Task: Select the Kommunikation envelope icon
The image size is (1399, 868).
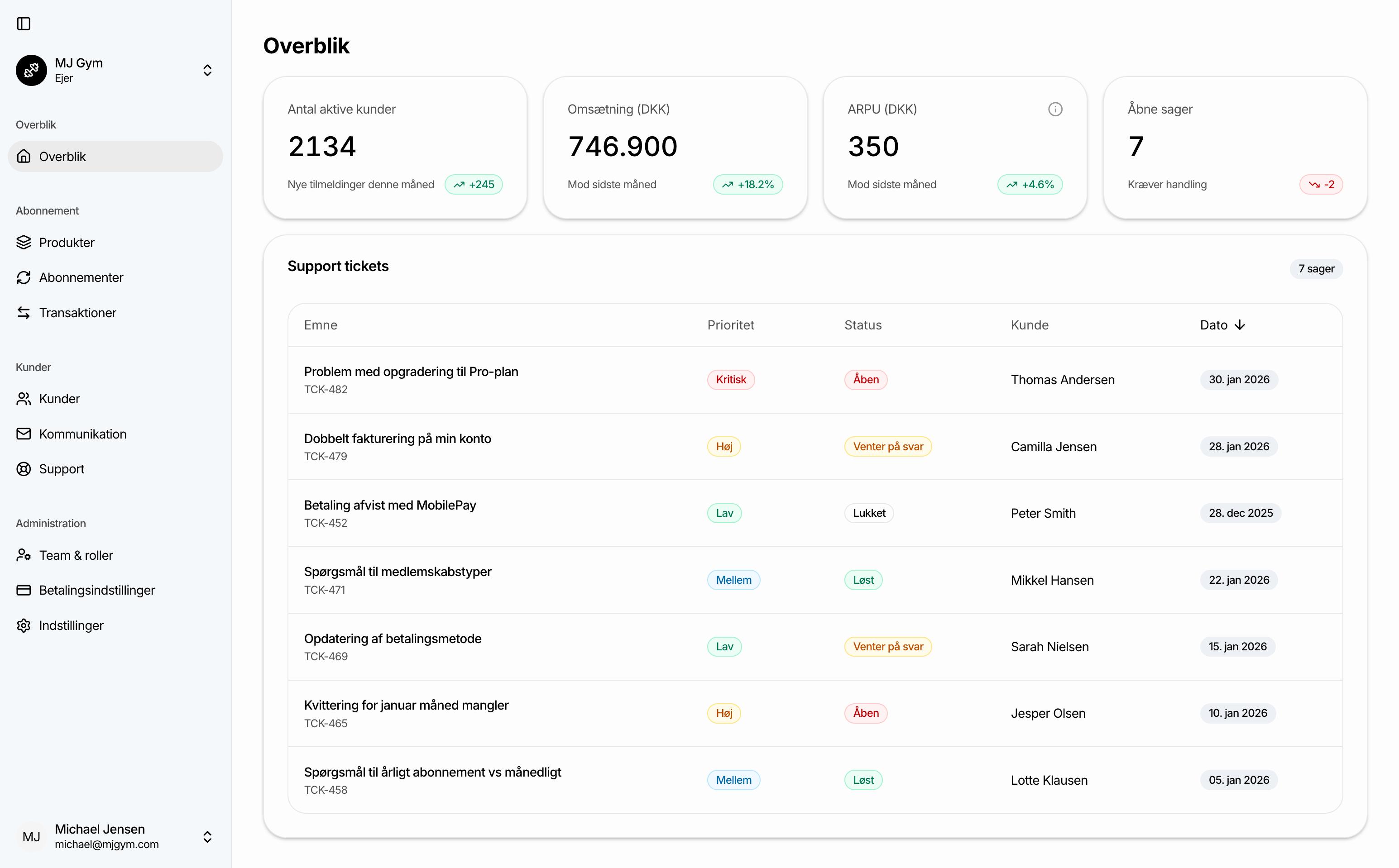Action: coord(24,434)
